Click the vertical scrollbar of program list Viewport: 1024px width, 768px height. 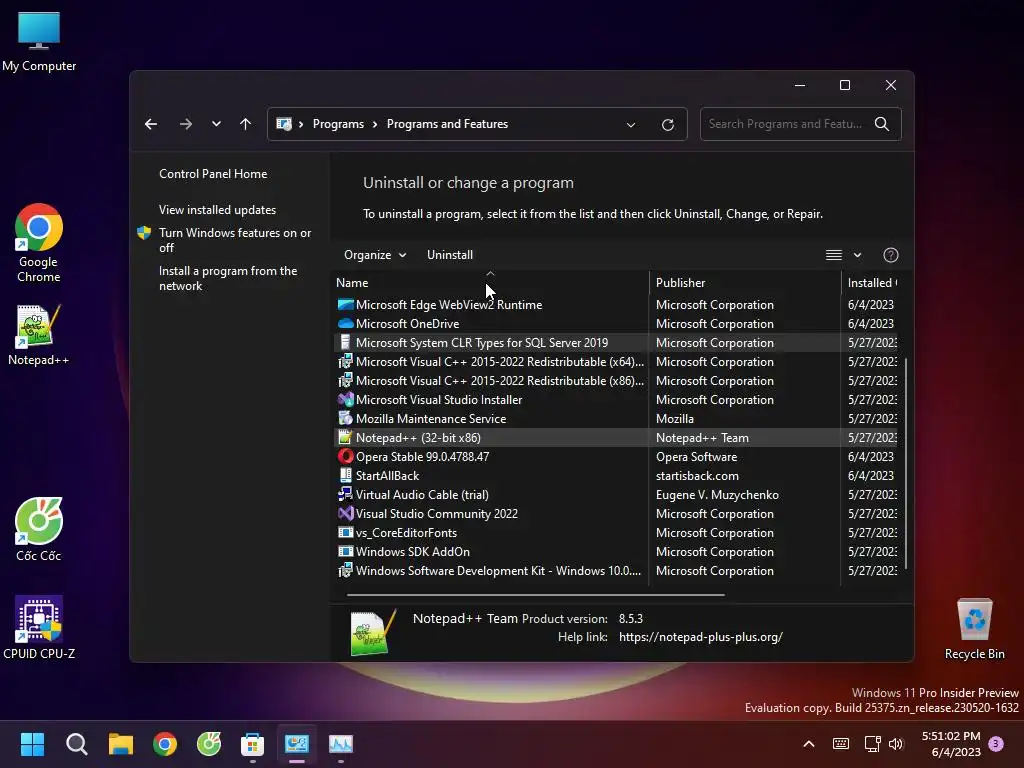click(906, 462)
